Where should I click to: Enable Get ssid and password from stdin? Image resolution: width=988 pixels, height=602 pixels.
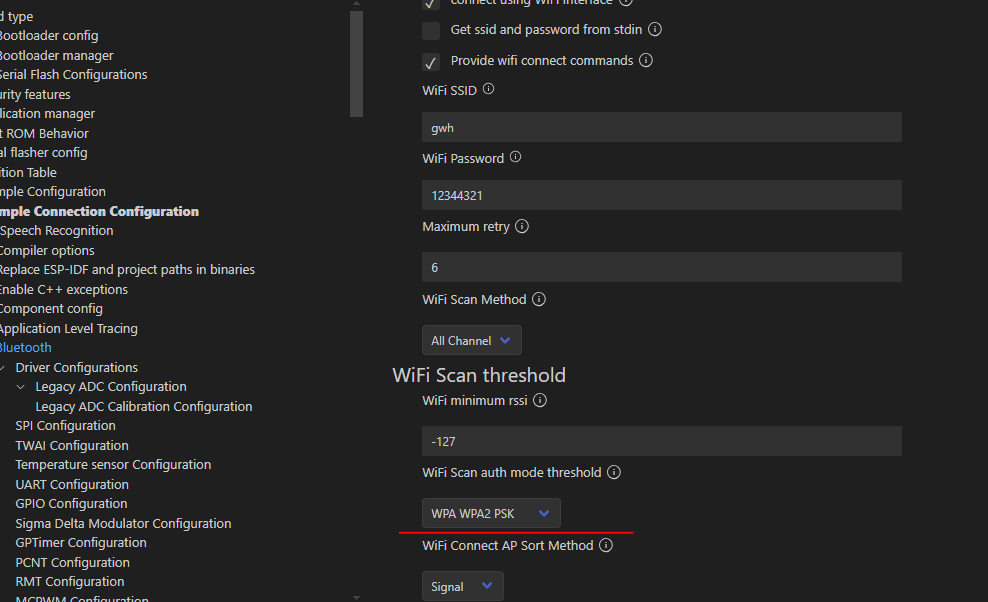[431, 30]
